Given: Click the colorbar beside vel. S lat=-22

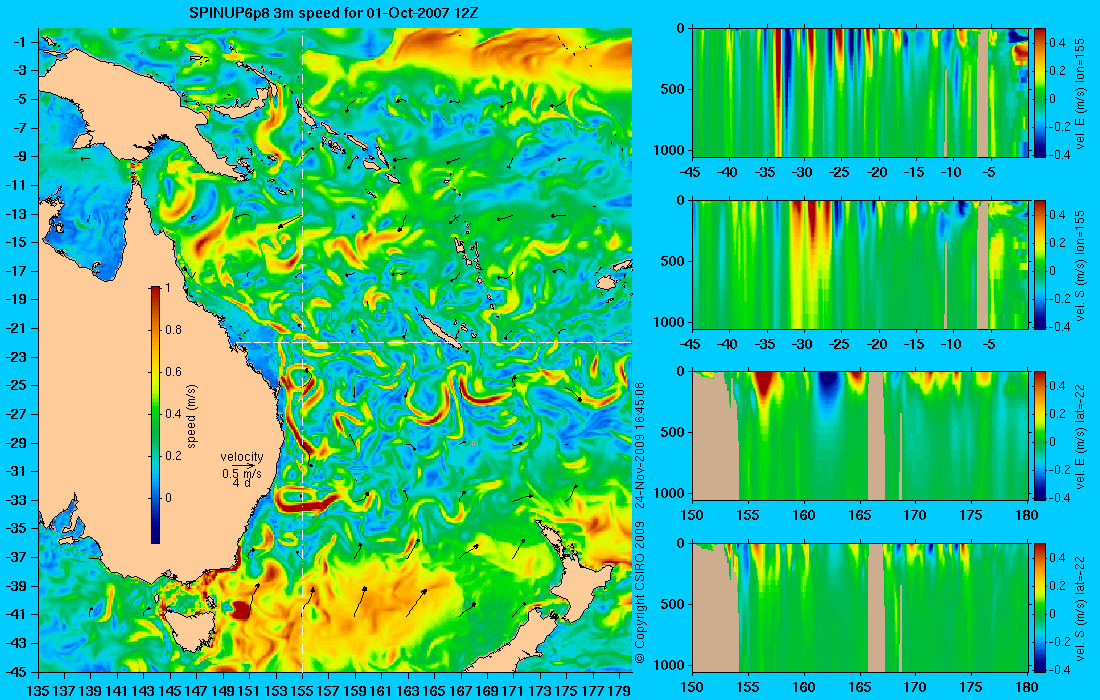Looking at the screenshot, I should pyautogui.click(x=1040, y=607).
